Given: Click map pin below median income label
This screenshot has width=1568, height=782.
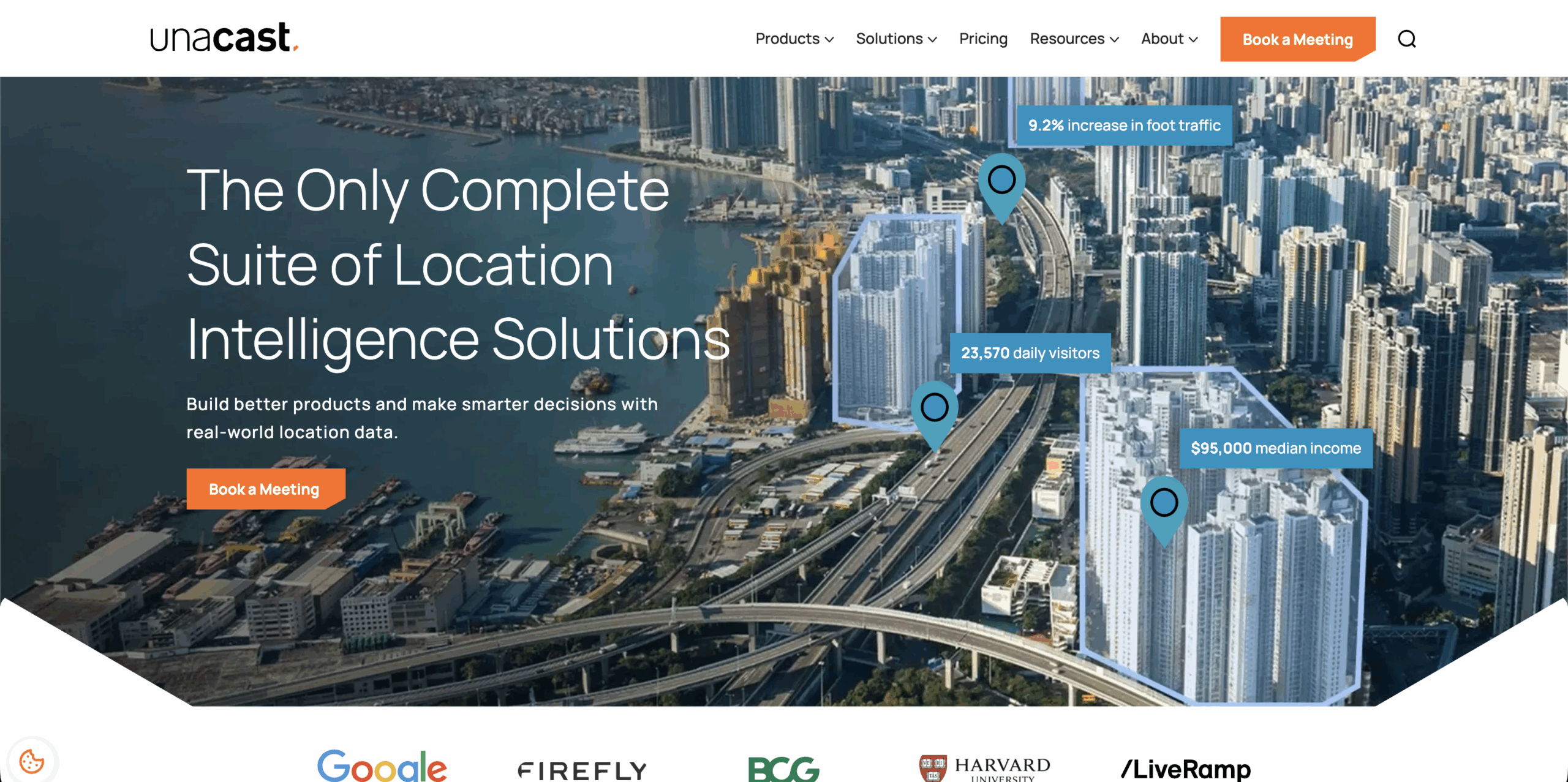Looking at the screenshot, I should 1164,505.
